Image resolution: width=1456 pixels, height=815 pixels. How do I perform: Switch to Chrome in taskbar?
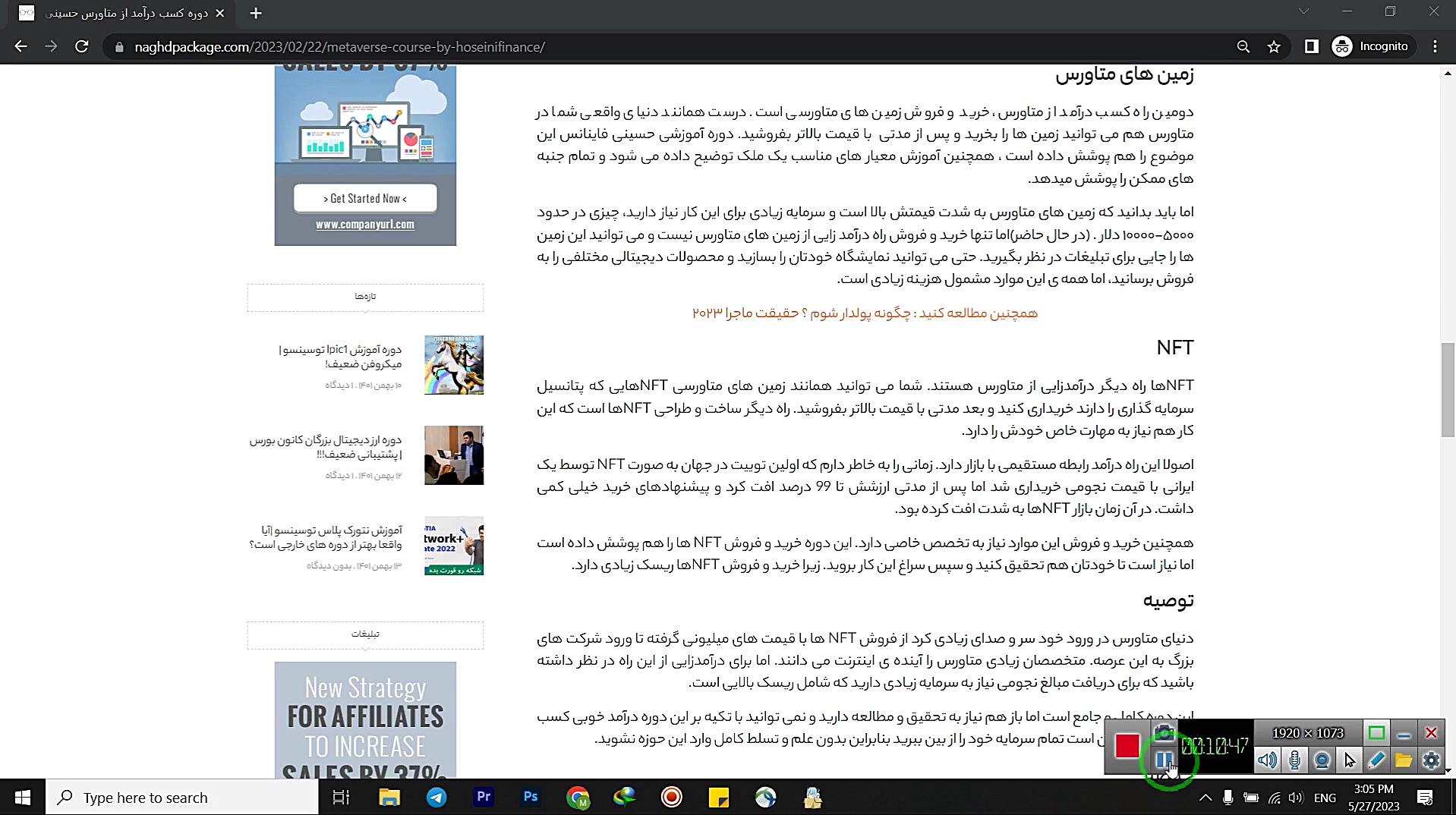(578, 798)
